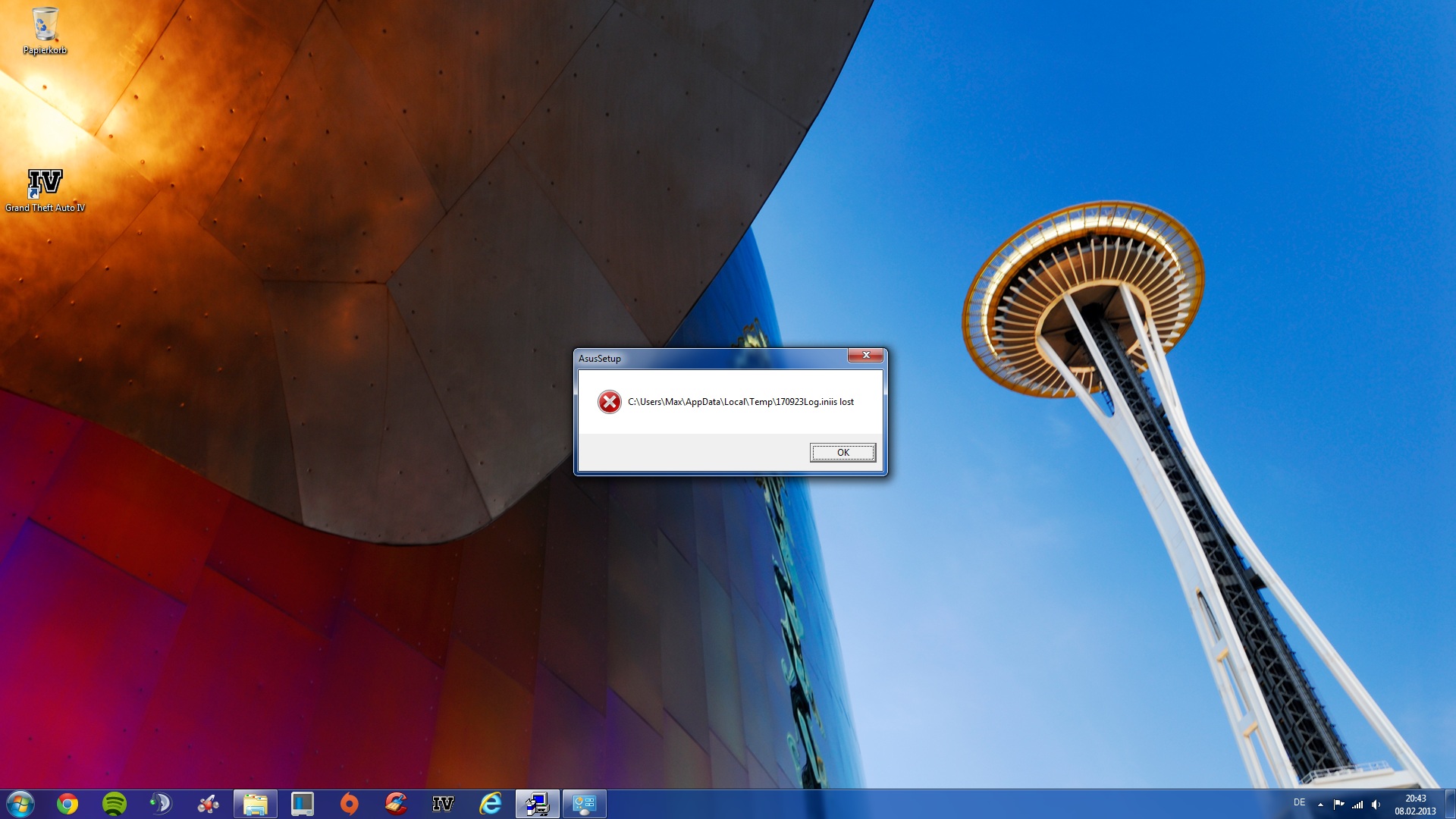Viewport: 1456px width, 819px height.
Task: Open TeamSpeak from the taskbar
Action: pyautogui.click(x=161, y=804)
